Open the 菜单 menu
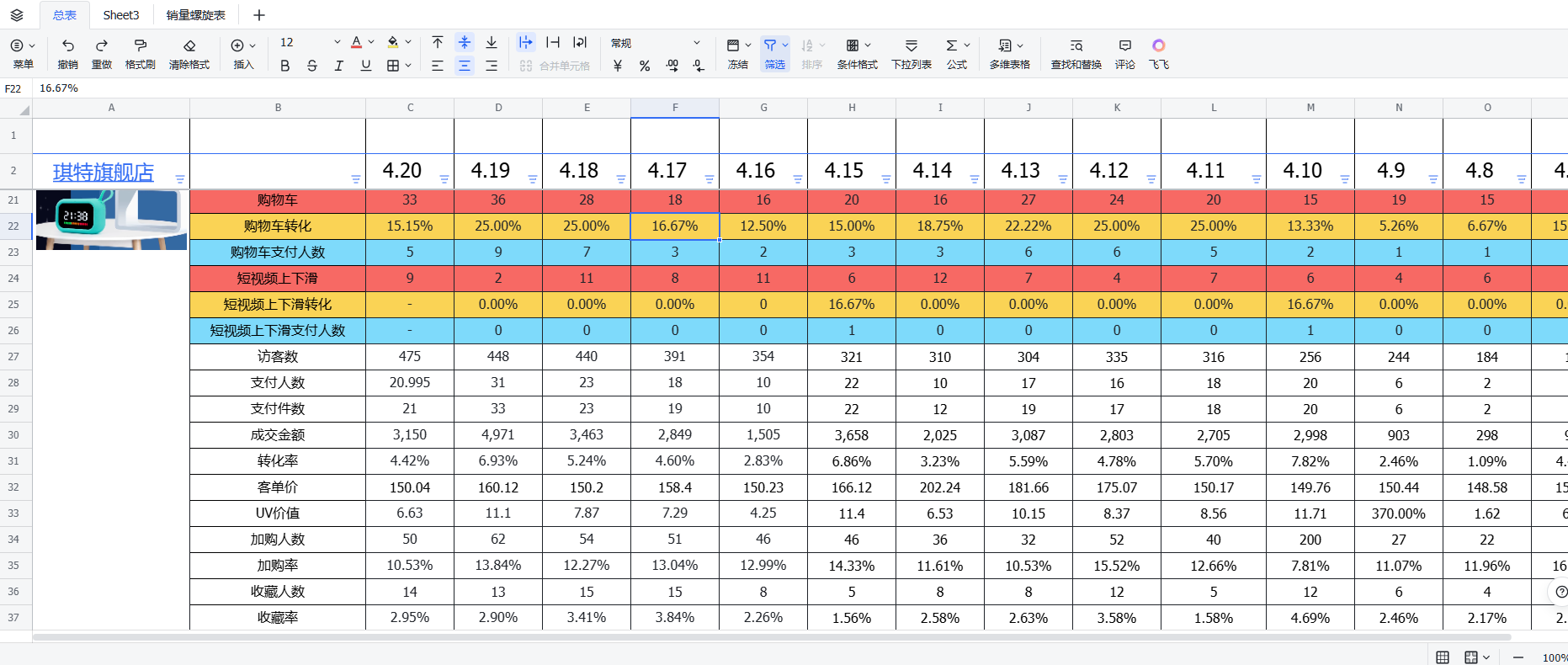 pyautogui.click(x=23, y=53)
